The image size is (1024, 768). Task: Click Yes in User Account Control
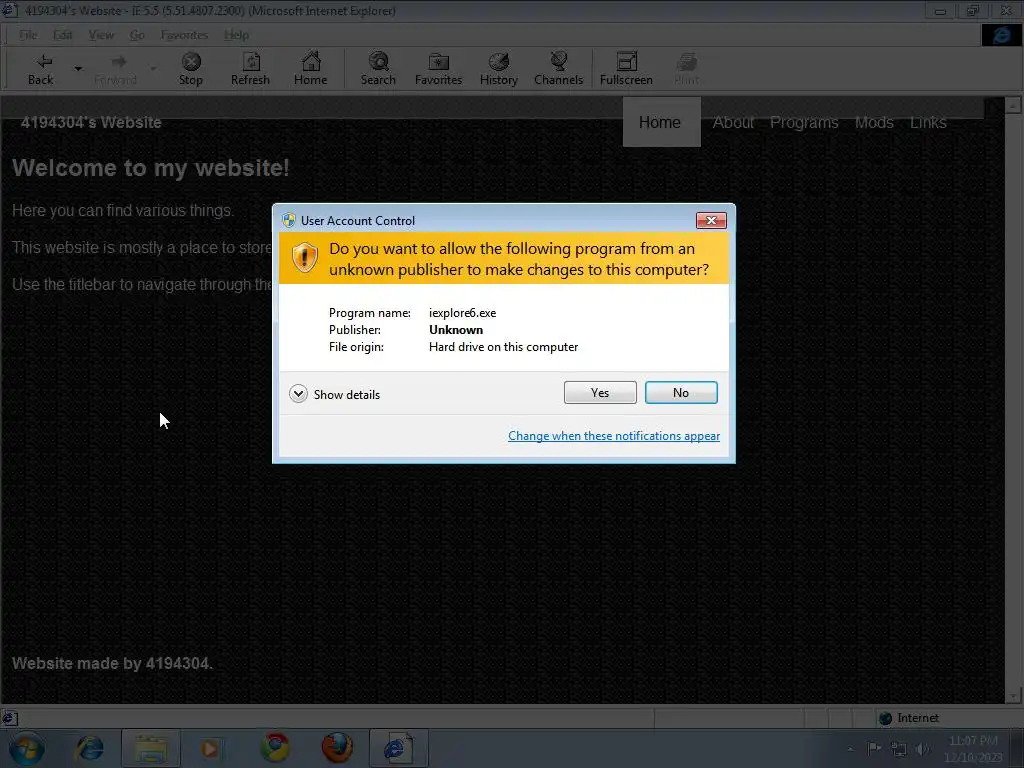pos(600,392)
